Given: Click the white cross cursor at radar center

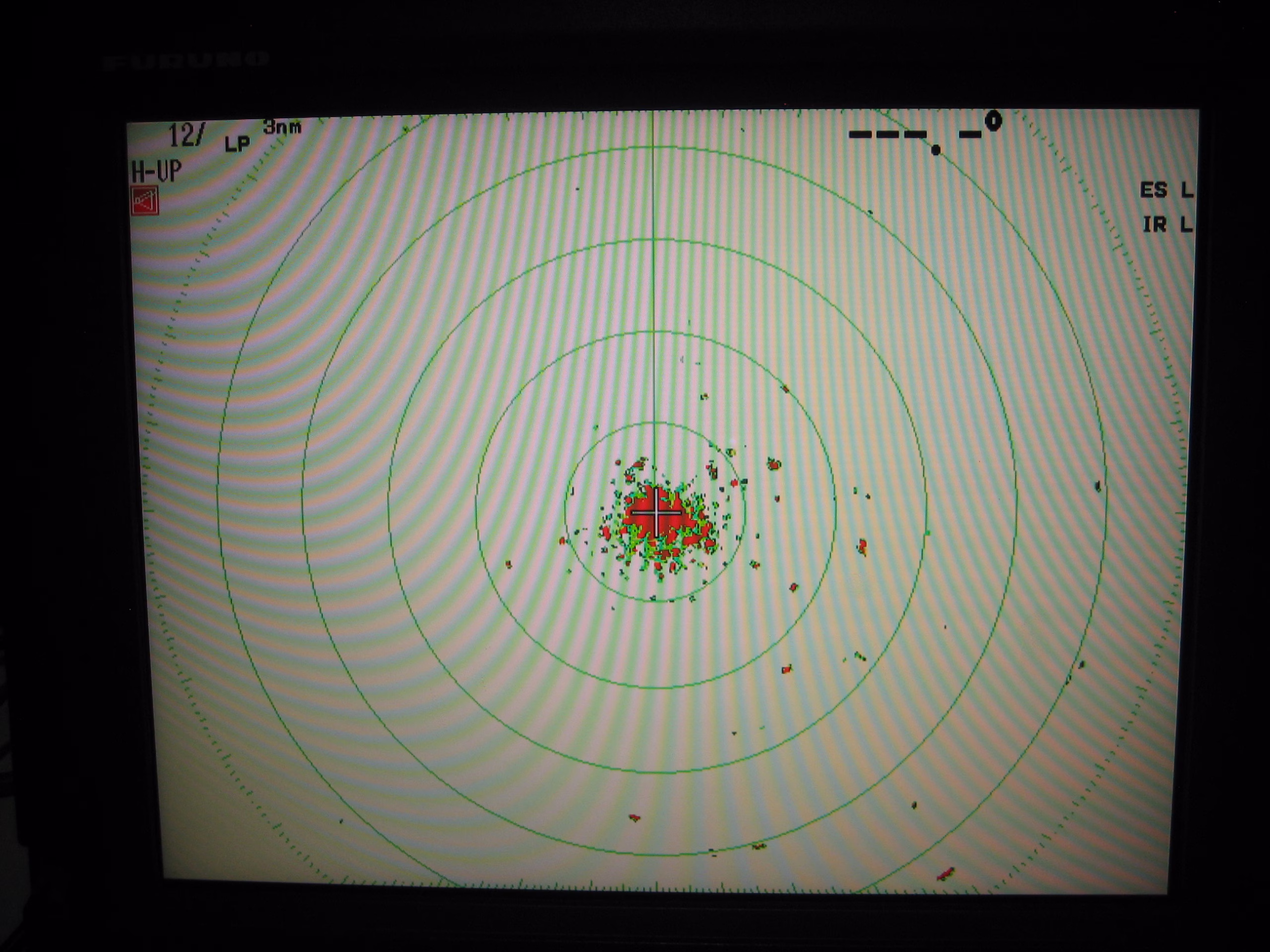Looking at the screenshot, I should click(x=656, y=513).
